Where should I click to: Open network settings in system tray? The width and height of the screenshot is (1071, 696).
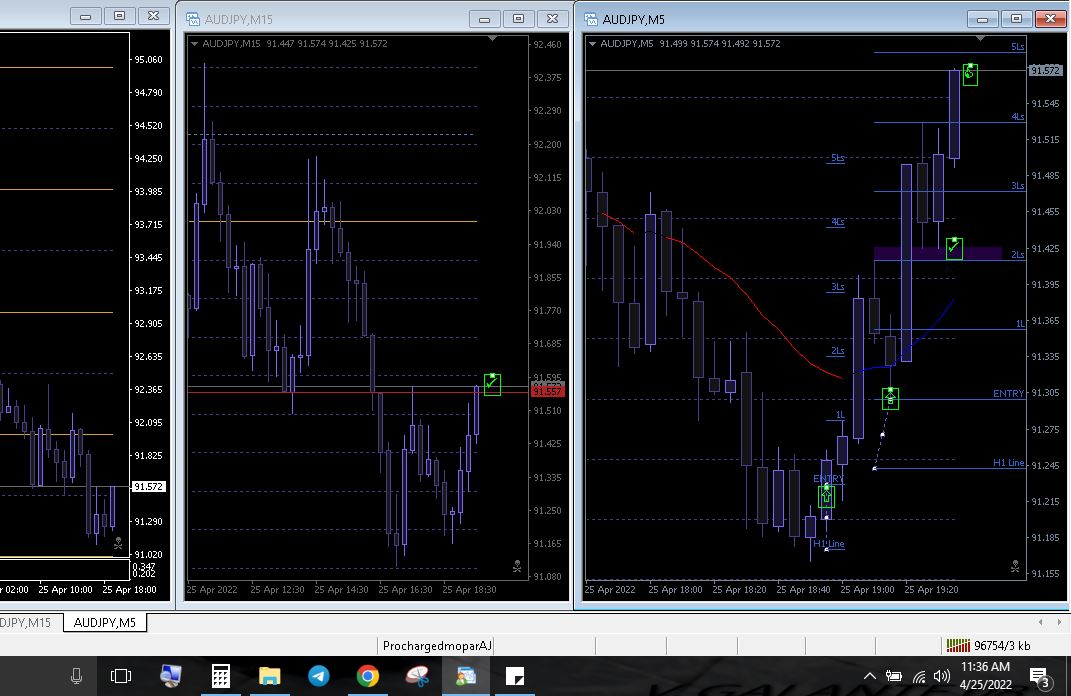pyautogui.click(x=919, y=676)
